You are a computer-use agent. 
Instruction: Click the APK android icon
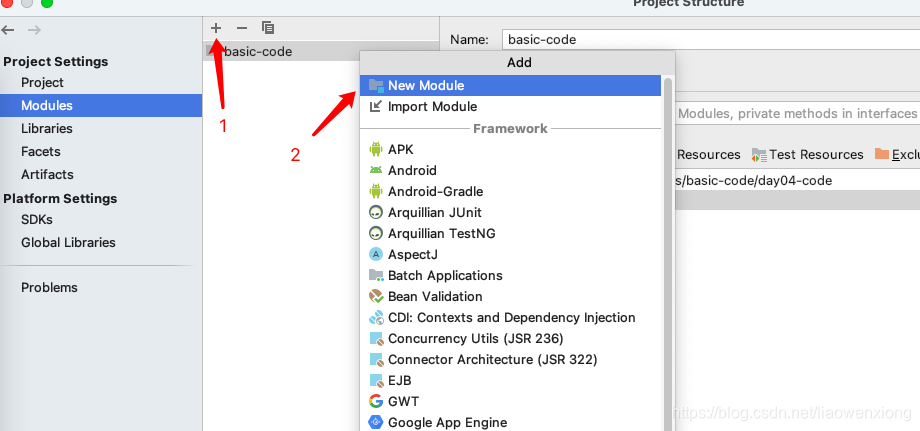[x=376, y=150]
